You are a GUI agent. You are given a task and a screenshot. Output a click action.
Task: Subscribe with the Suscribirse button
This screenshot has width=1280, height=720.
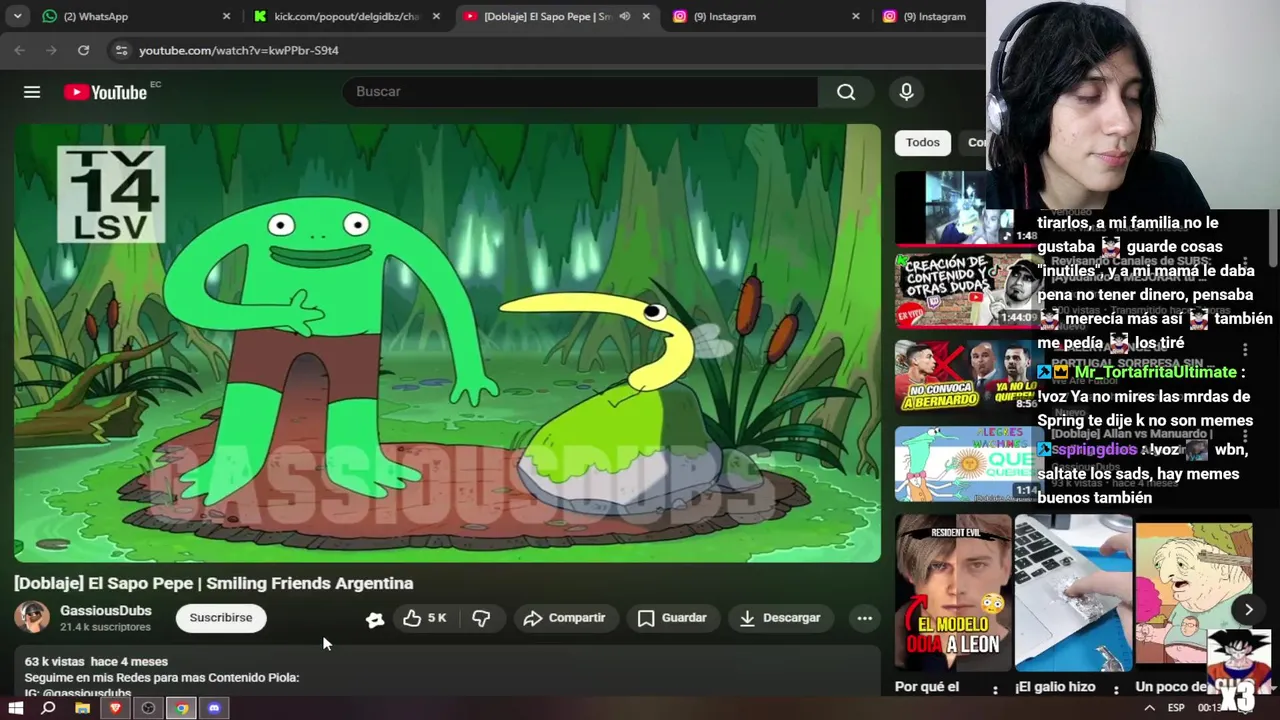tap(221, 618)
